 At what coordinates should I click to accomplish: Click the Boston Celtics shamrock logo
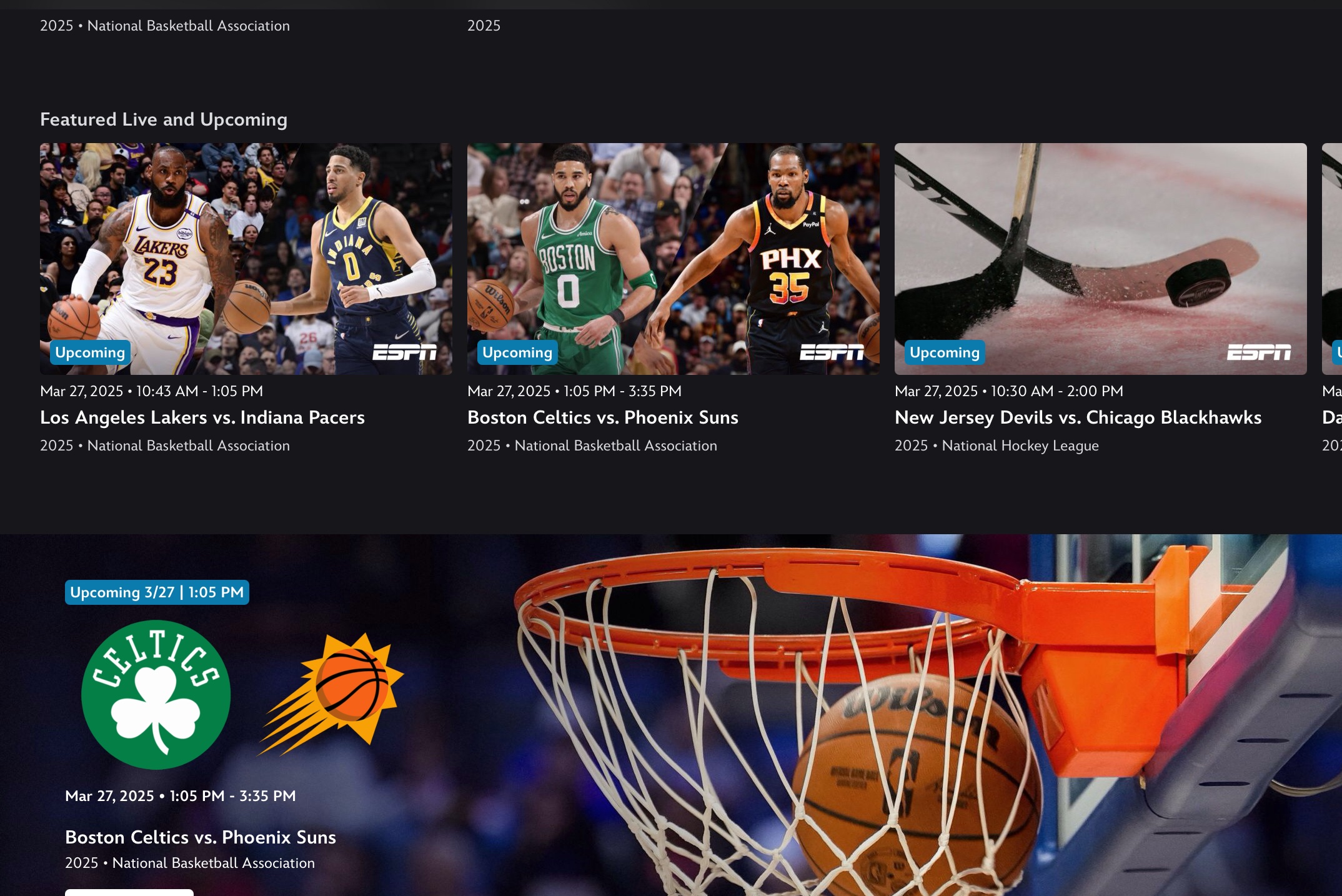(156, 694)
